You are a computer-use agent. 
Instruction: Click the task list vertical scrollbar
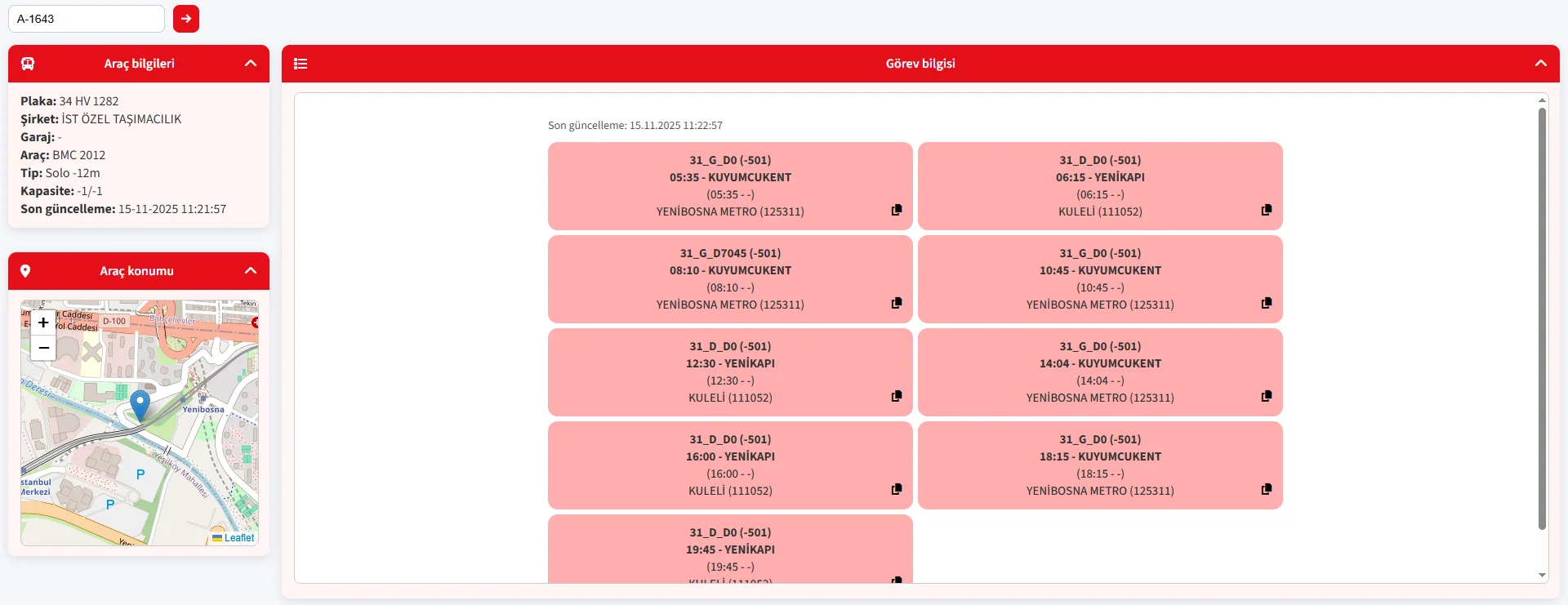coord(1542,318)
